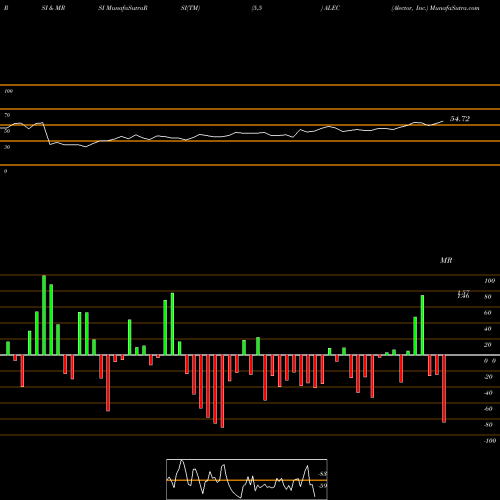Click the last red MR bar
The height and width of the screenshot is (500, 500).
pos(444,389)
